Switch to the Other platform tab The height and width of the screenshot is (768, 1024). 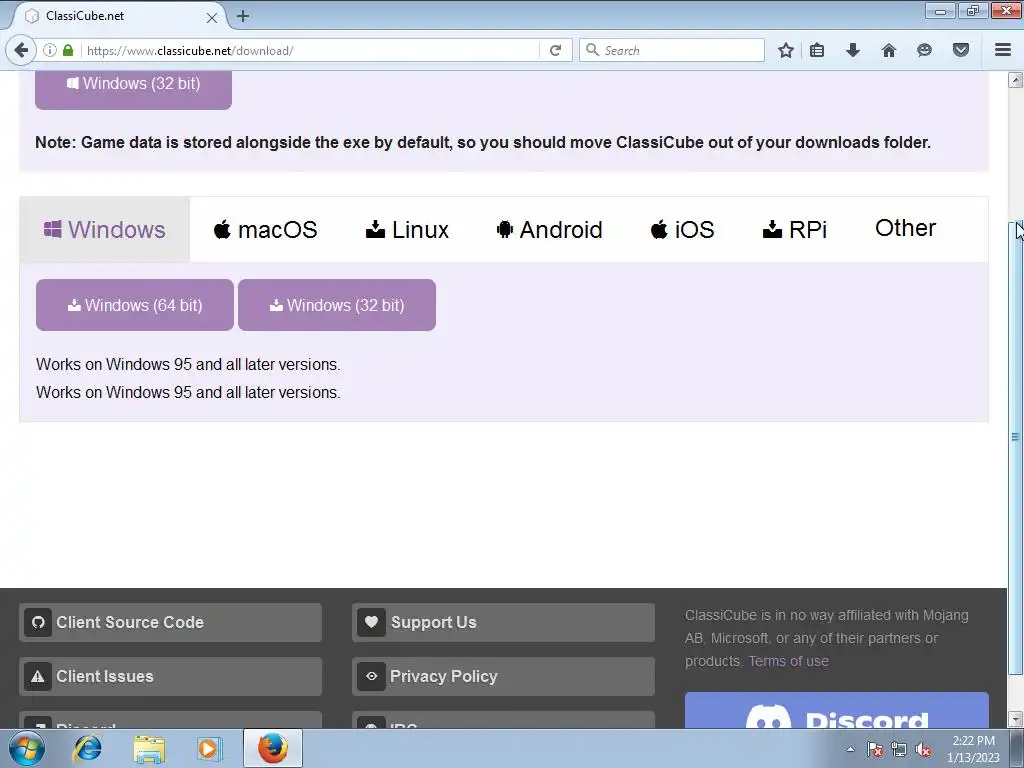(x=905, y=228)
